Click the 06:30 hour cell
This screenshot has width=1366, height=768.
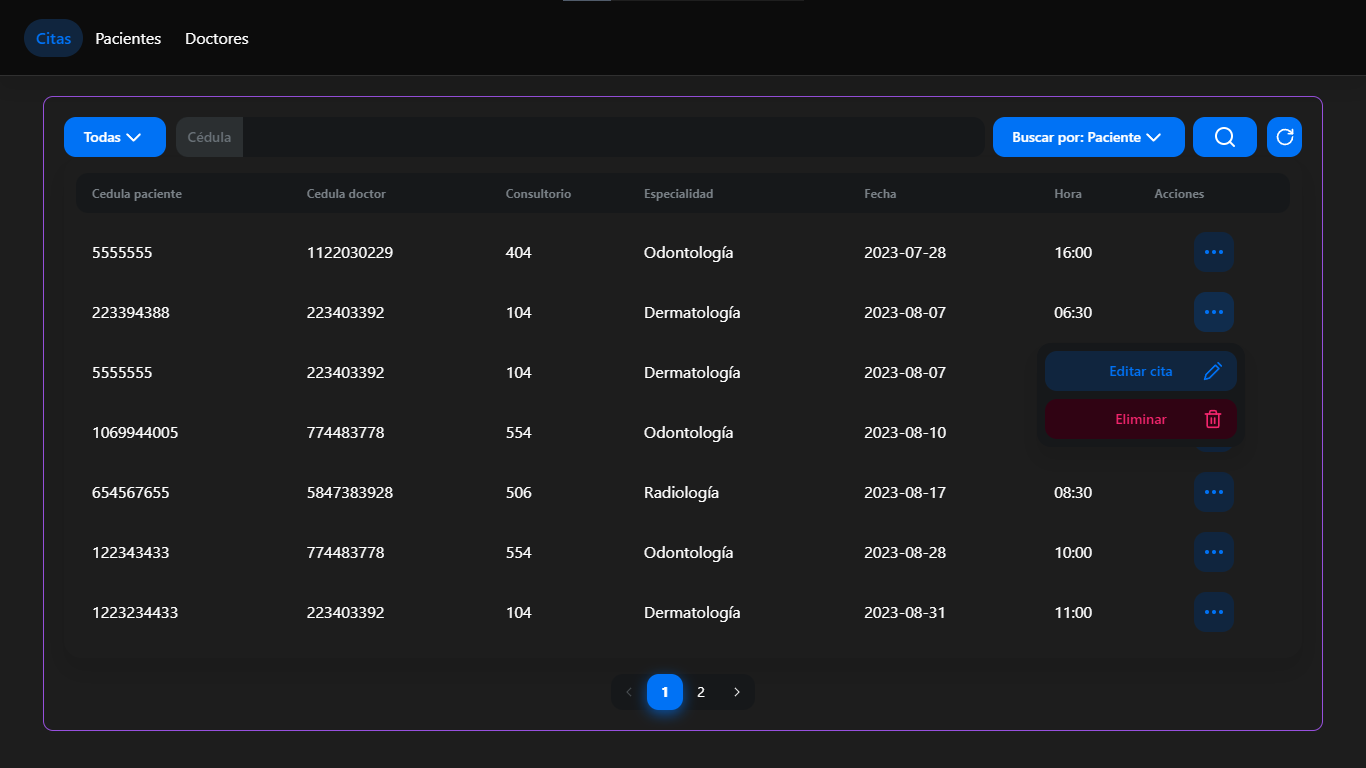point(1073,312)
